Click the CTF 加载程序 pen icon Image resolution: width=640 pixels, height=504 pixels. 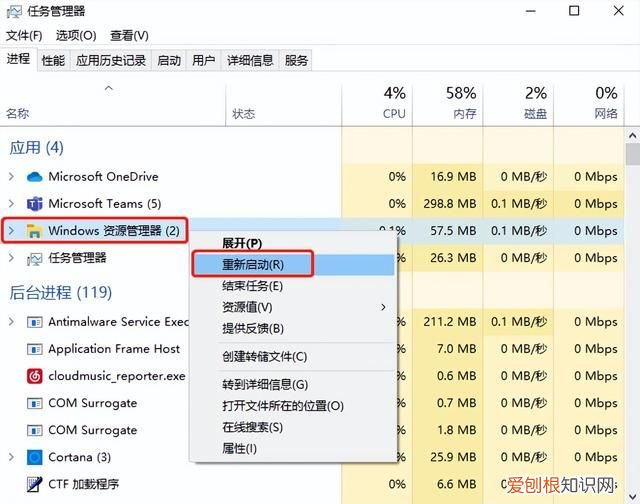34,484
